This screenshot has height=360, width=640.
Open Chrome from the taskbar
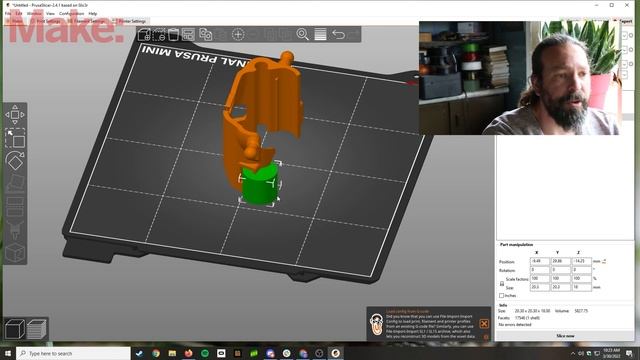point(156,353)
